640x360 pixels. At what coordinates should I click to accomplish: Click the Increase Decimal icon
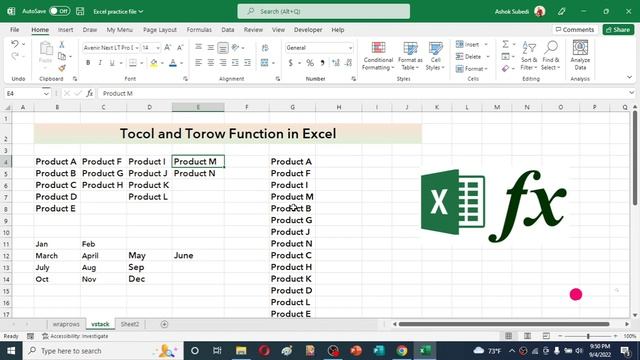(x=336, y=63)
